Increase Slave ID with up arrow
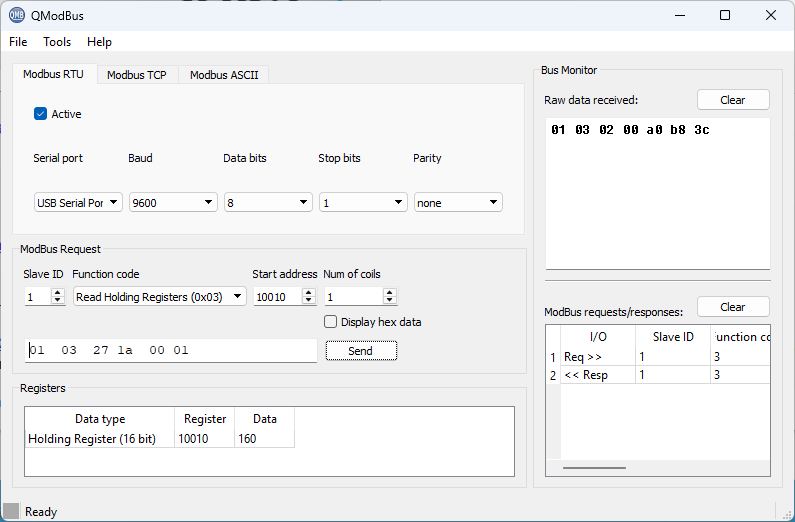Image resolution: width=795 pixels, height=522 pixels. 57,293
